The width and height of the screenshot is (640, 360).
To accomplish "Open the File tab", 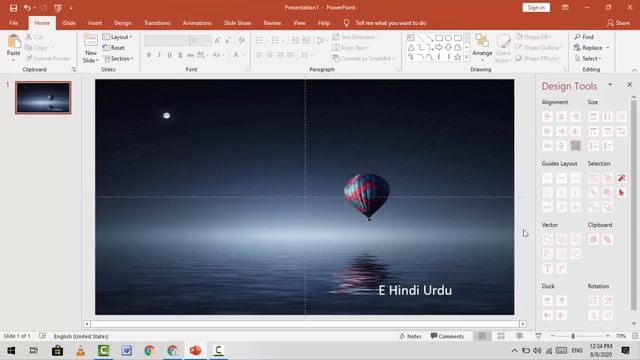I will point(13,23).
